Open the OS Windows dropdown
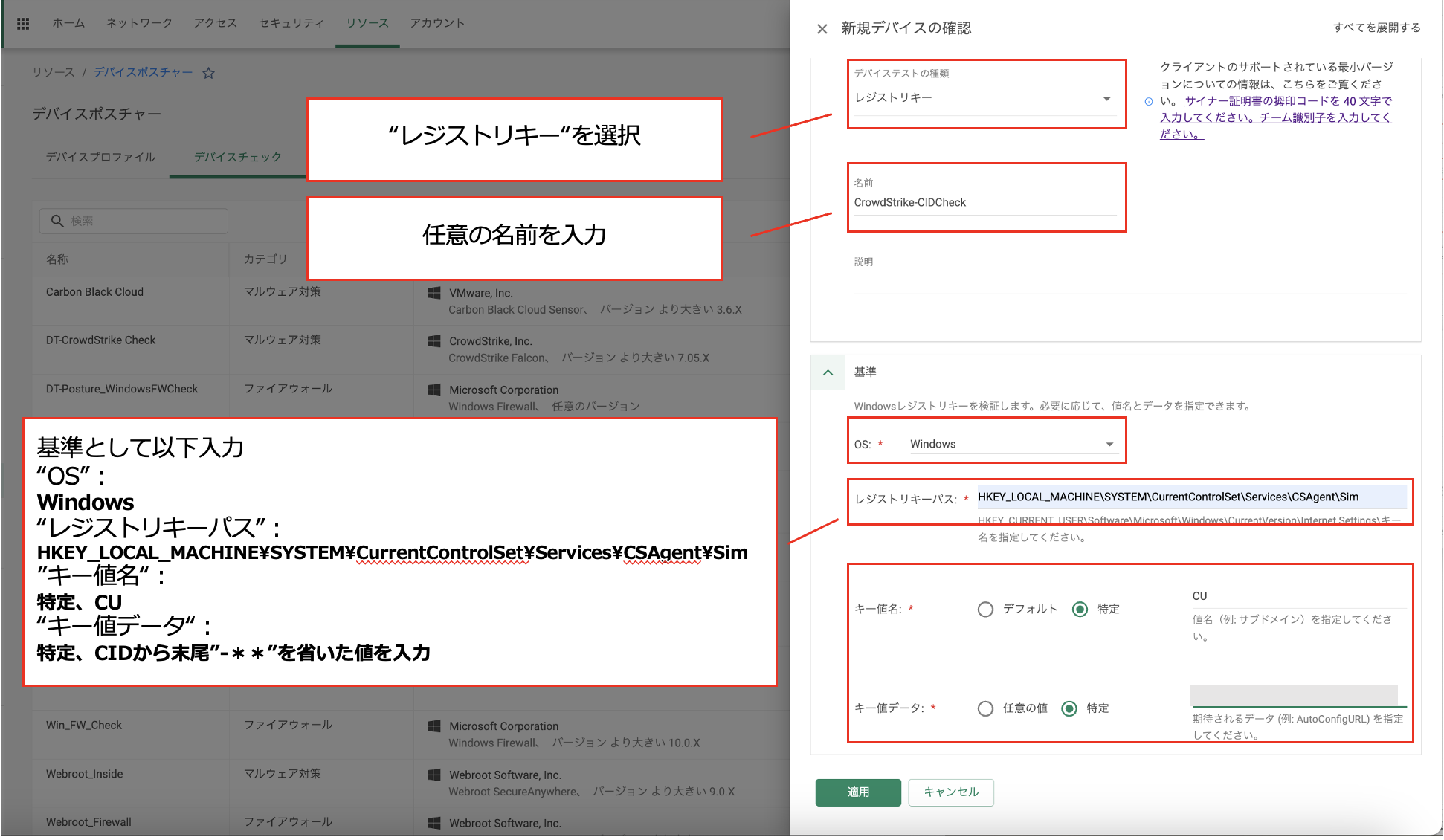1444x840 pixels. pyautogui.click(x=1013, y=444)
